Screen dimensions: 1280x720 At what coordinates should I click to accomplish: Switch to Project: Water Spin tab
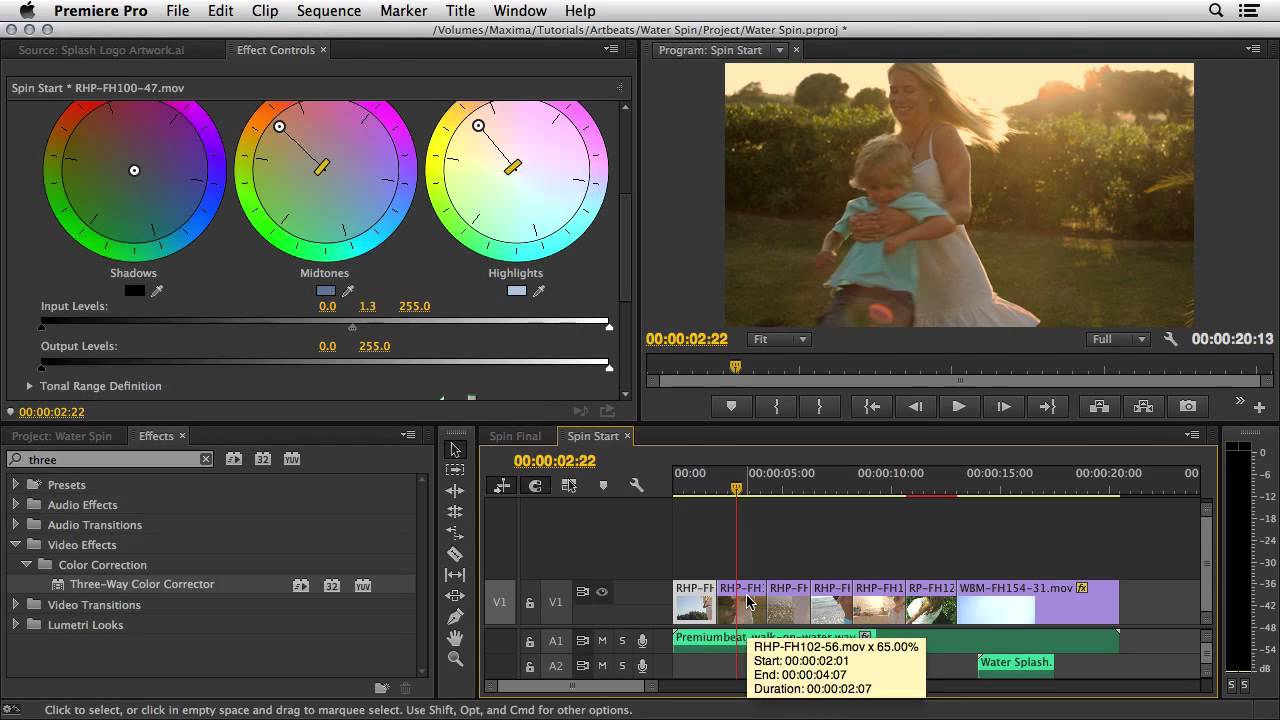tap(62, 436)
